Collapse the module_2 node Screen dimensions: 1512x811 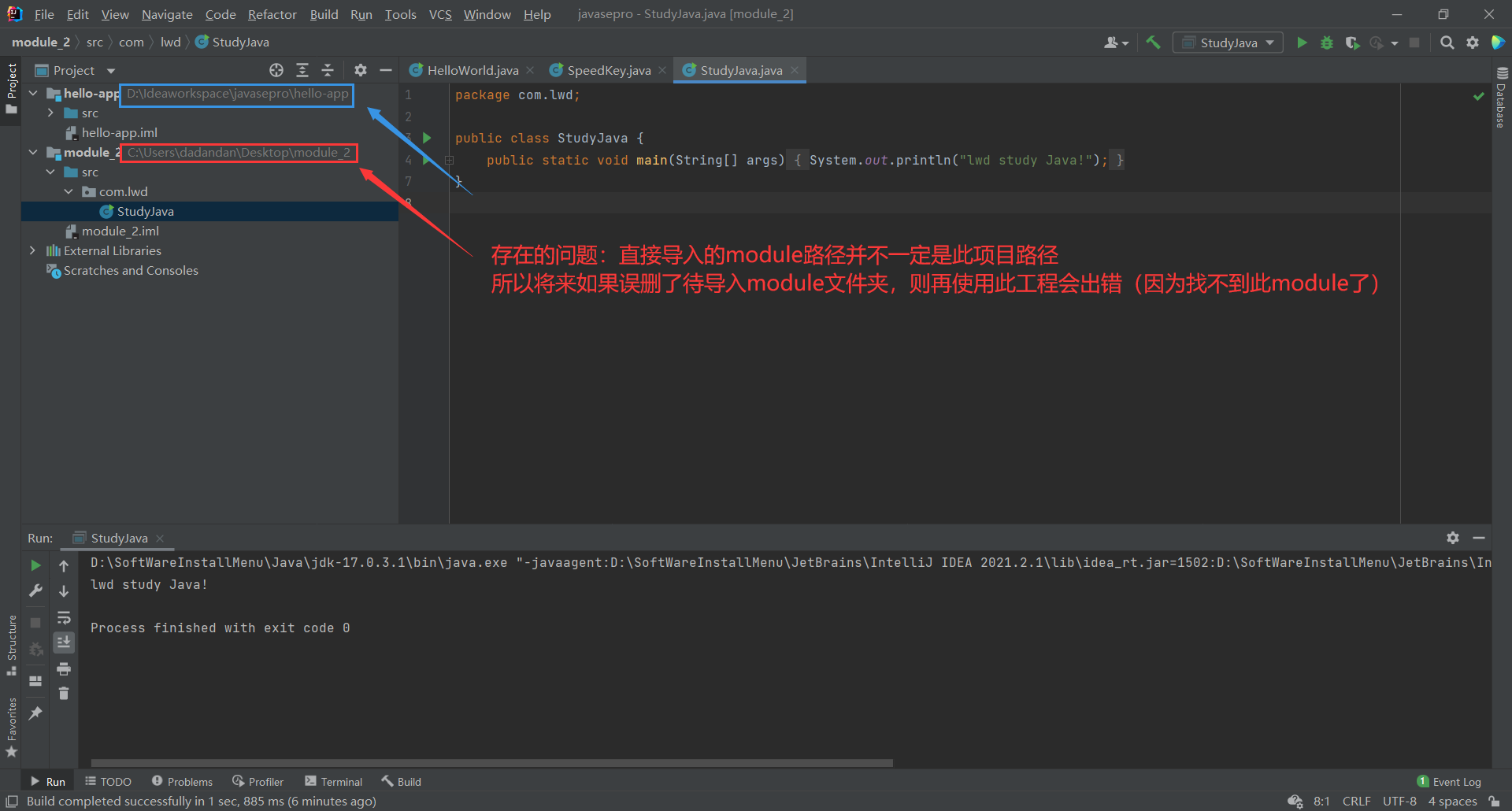point(33,152)
